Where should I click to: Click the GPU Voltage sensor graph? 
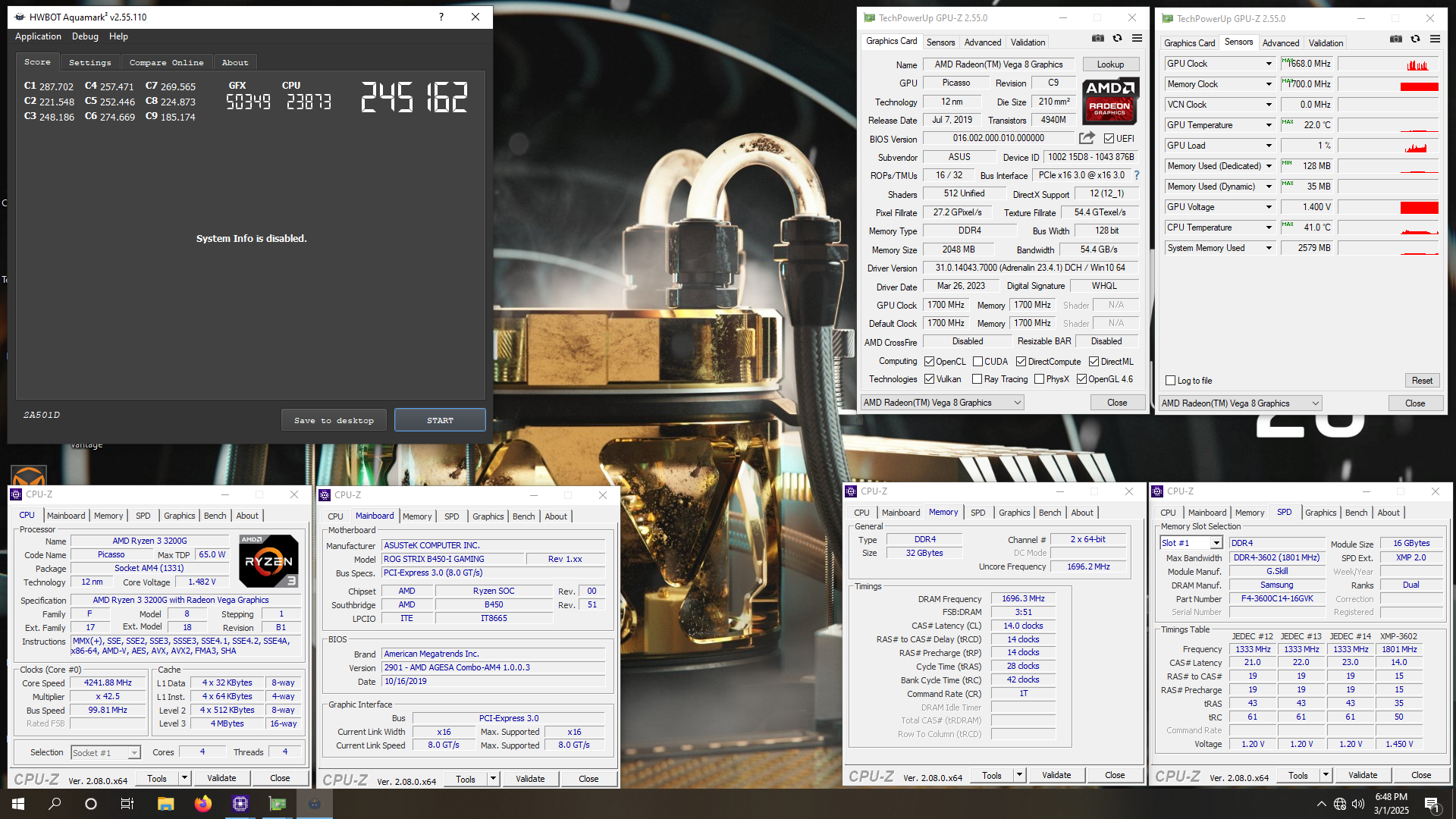(1388, 207)
